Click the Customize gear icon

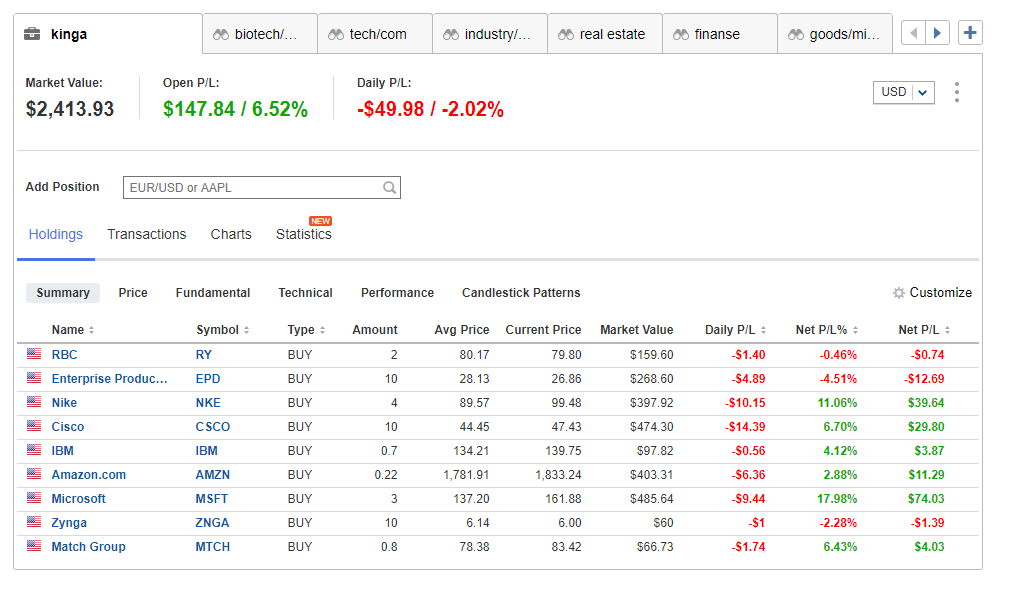click(x=899, y=293)
